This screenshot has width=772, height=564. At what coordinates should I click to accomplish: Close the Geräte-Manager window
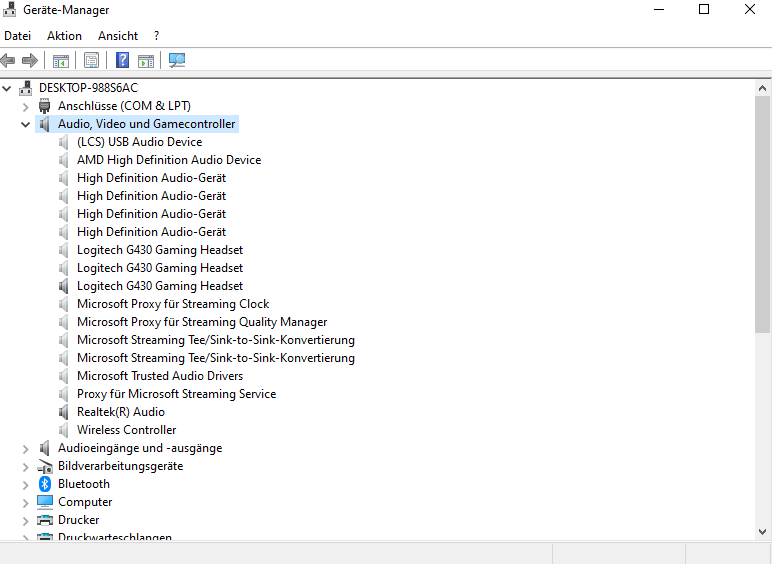749,9
